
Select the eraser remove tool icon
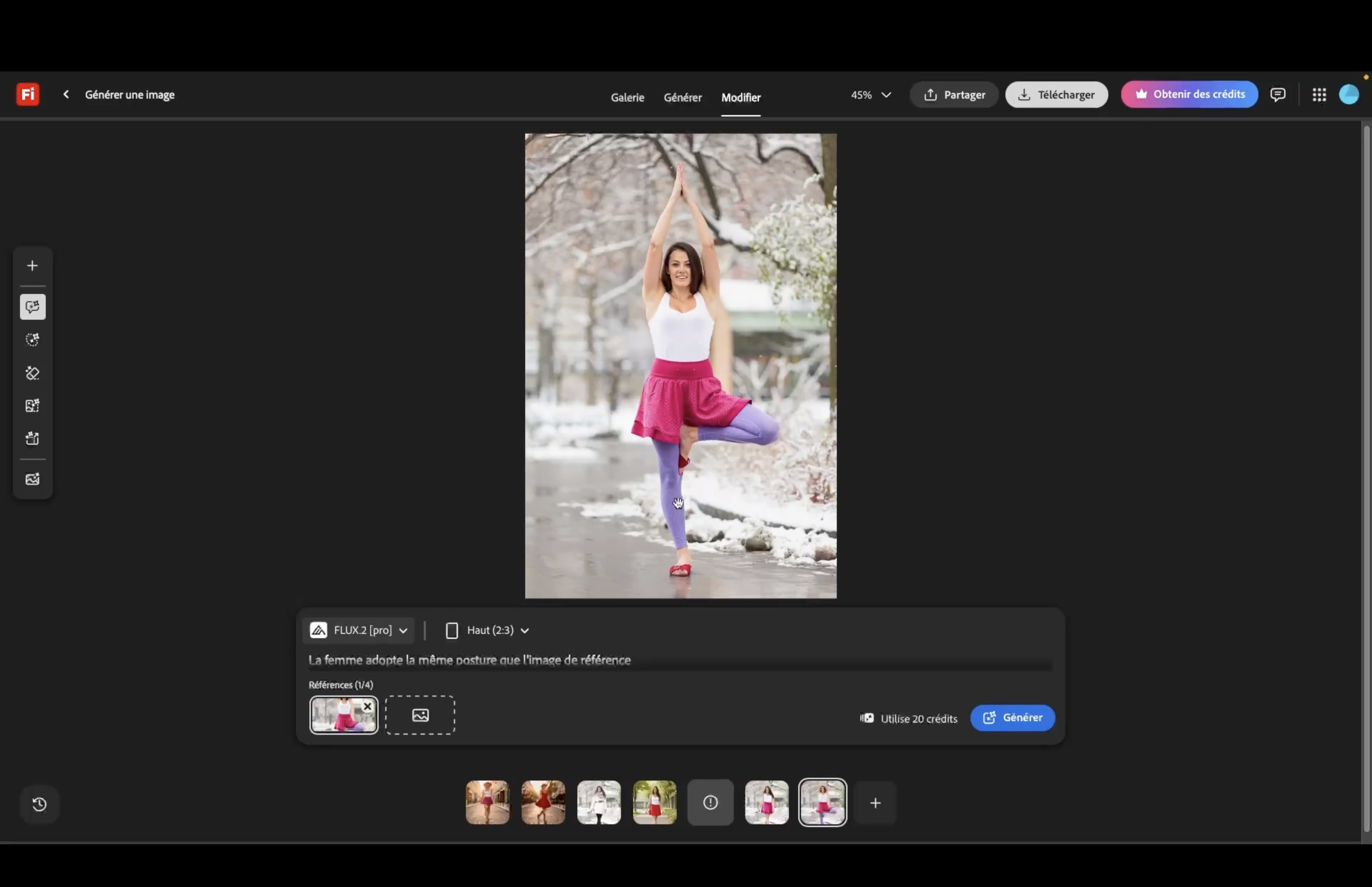click(x=32, y=373)
